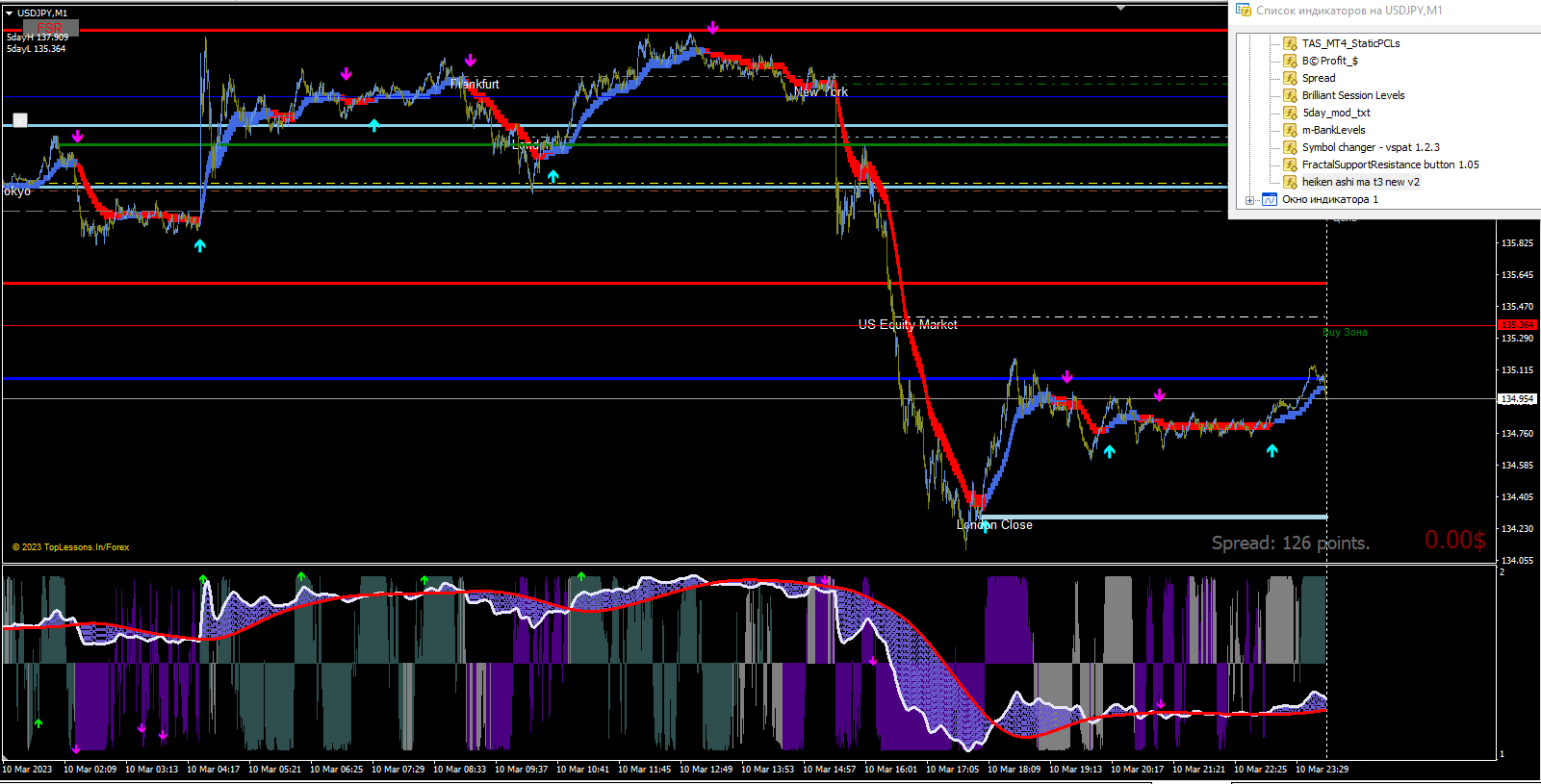Viewport: 1541px width, 784px height.
Task: Click the 134.760 price scale value
Action: pyautogui.click(x=1518, y=434)
